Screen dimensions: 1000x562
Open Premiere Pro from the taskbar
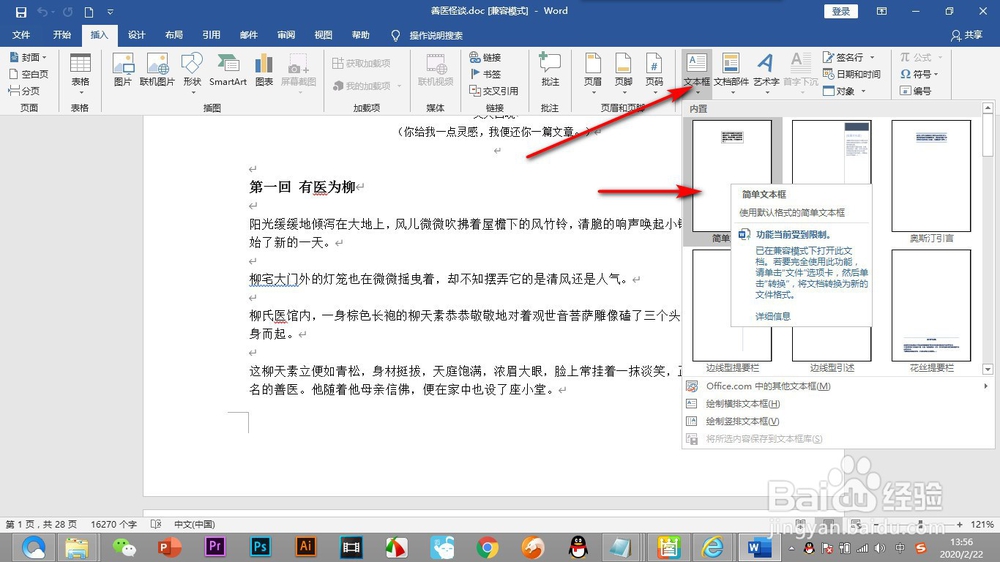point(215,547)
